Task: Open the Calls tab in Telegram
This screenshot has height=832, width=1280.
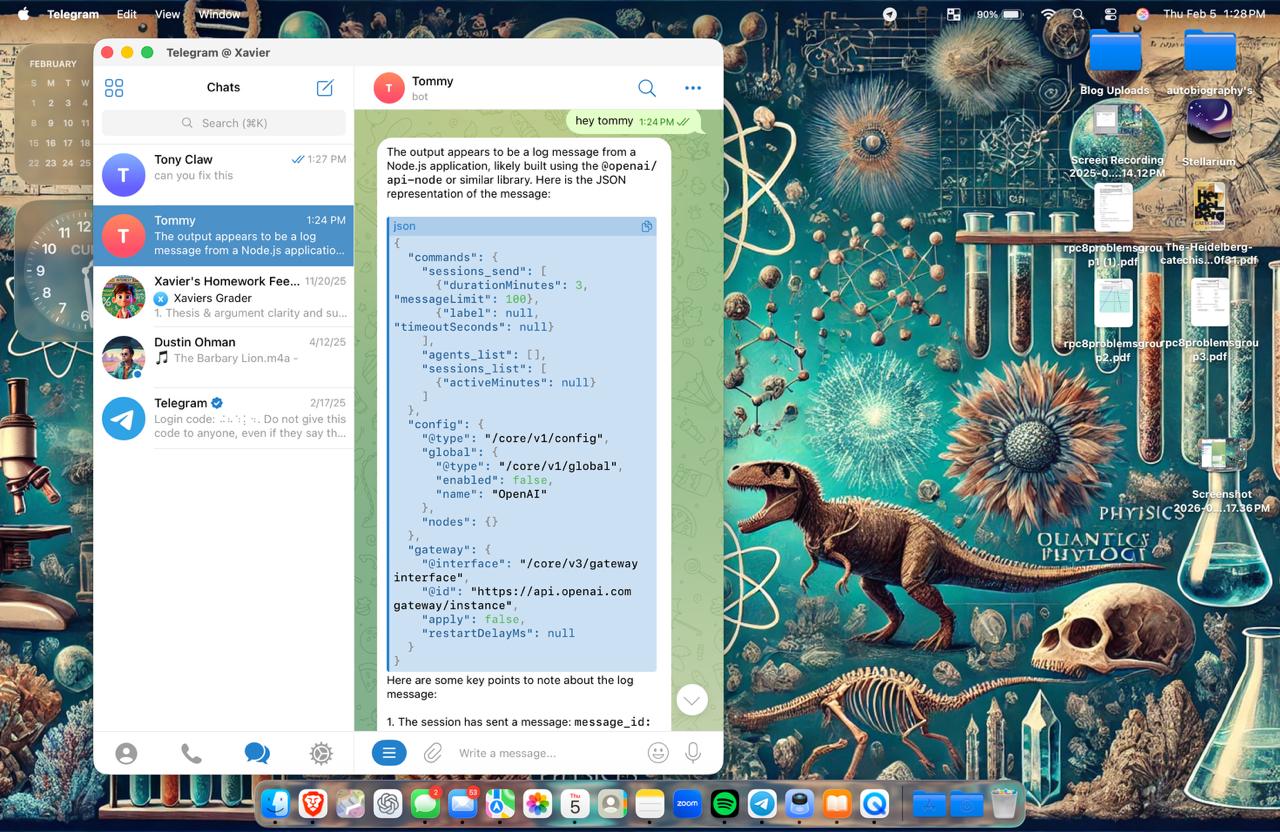Action: click(191, 754)
